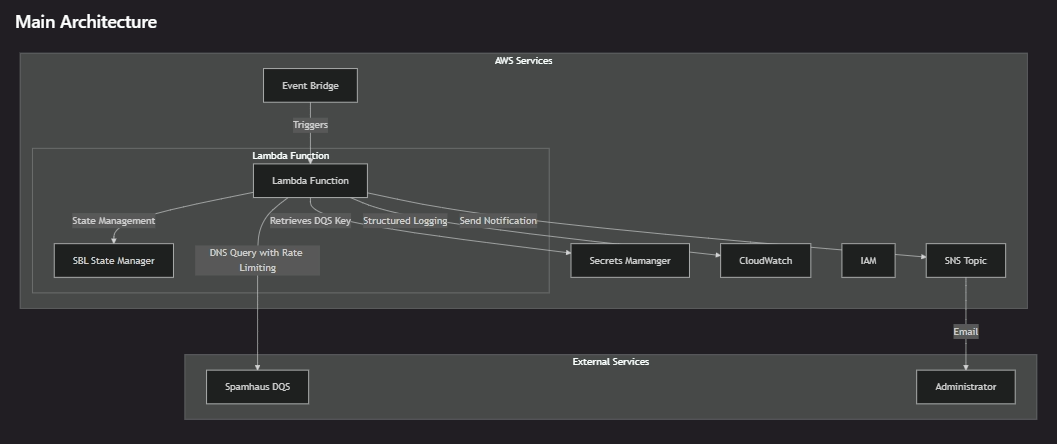Image resolution: width=1057 pixels, height=444 pixels.
Task: Select the DNS Query with Rate Limiting label
Action: tap(257, 260)
